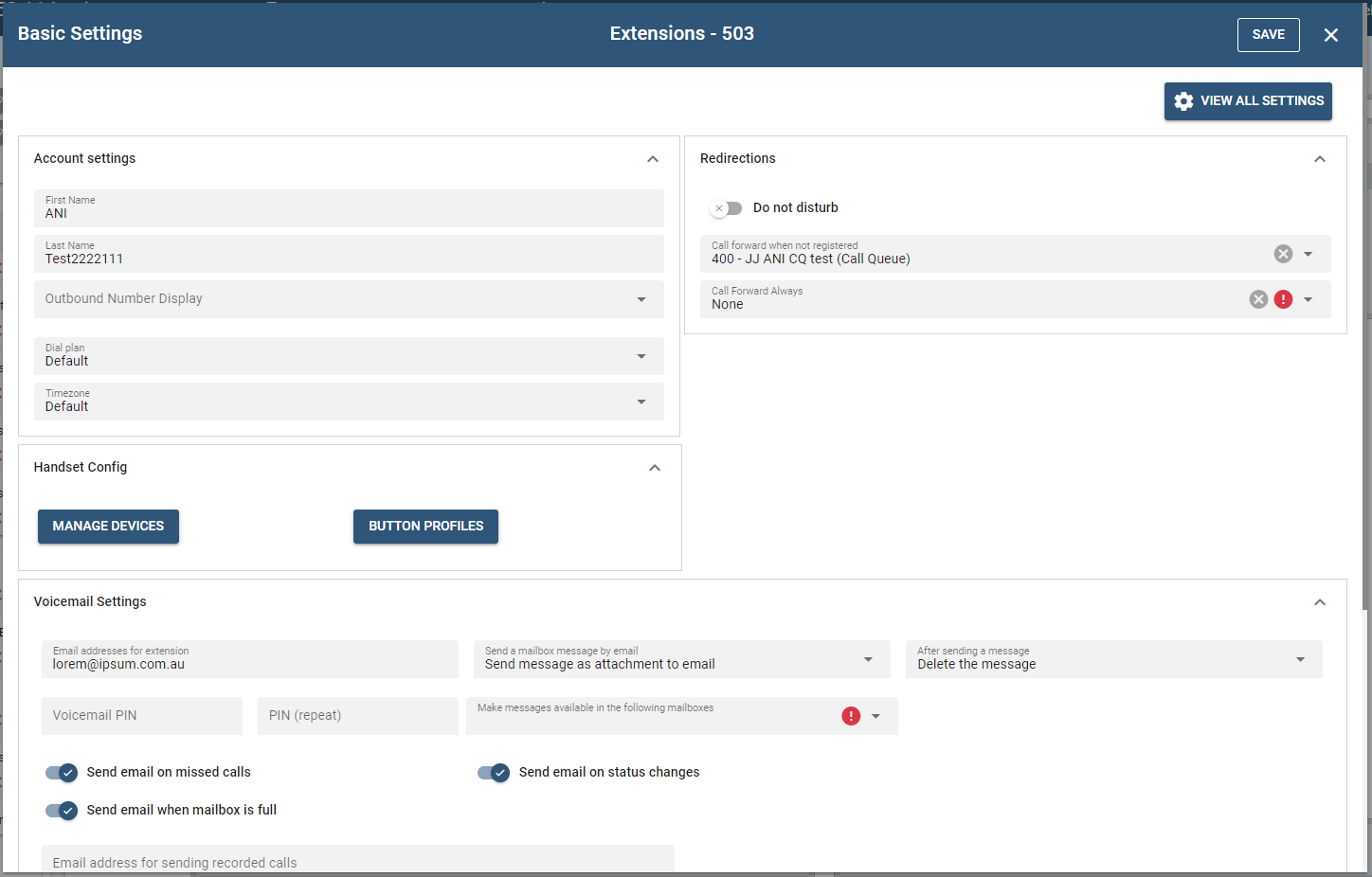This screenshot has height=877, width=1372.
Task: Open the After sending a message dropdown
Action: (1300, 659)
